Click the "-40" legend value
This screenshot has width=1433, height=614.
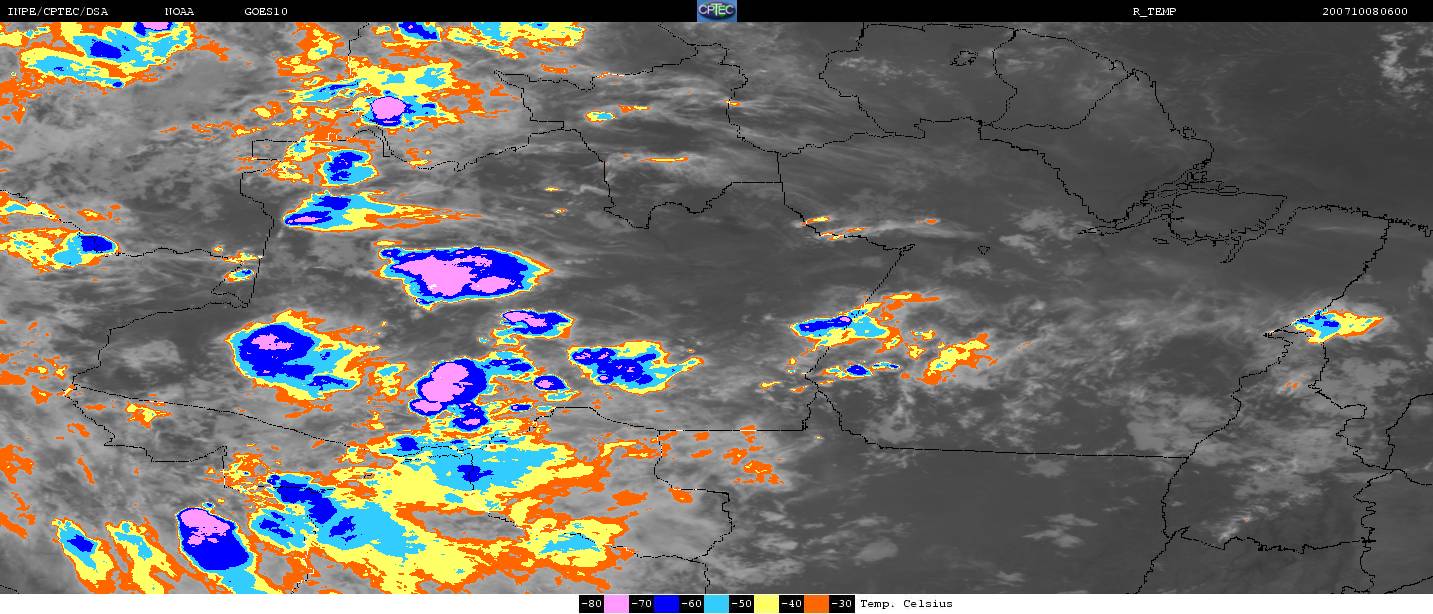tap(791, 603)
